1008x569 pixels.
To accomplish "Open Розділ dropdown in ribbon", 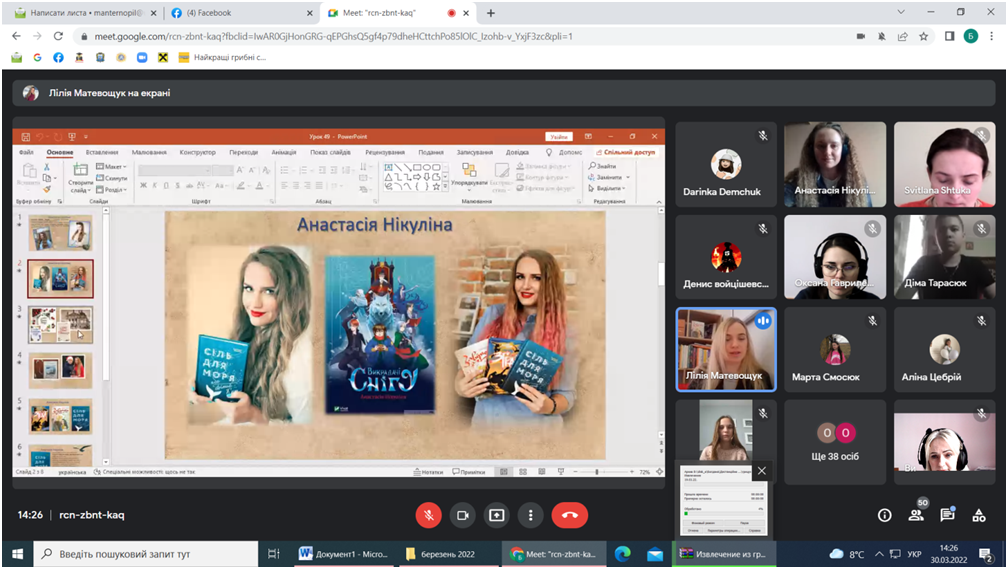I will pos(112,190).
